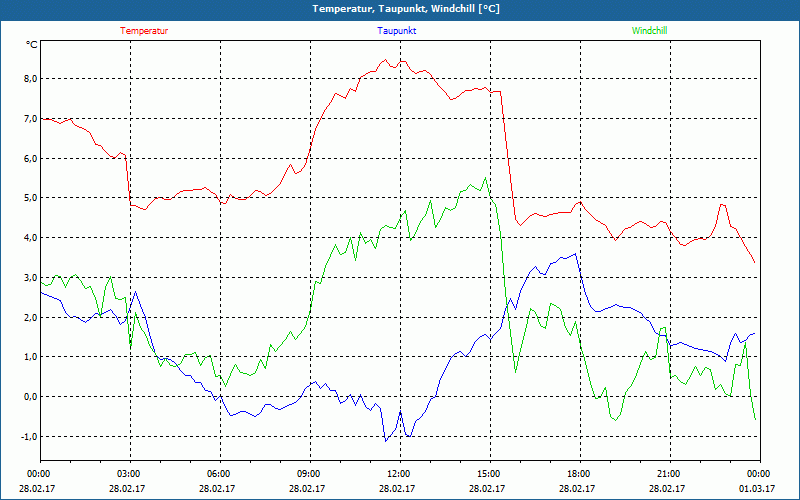Click the 28.02.17 date under 12:00
800x500 pixels.
coord(397,488)
